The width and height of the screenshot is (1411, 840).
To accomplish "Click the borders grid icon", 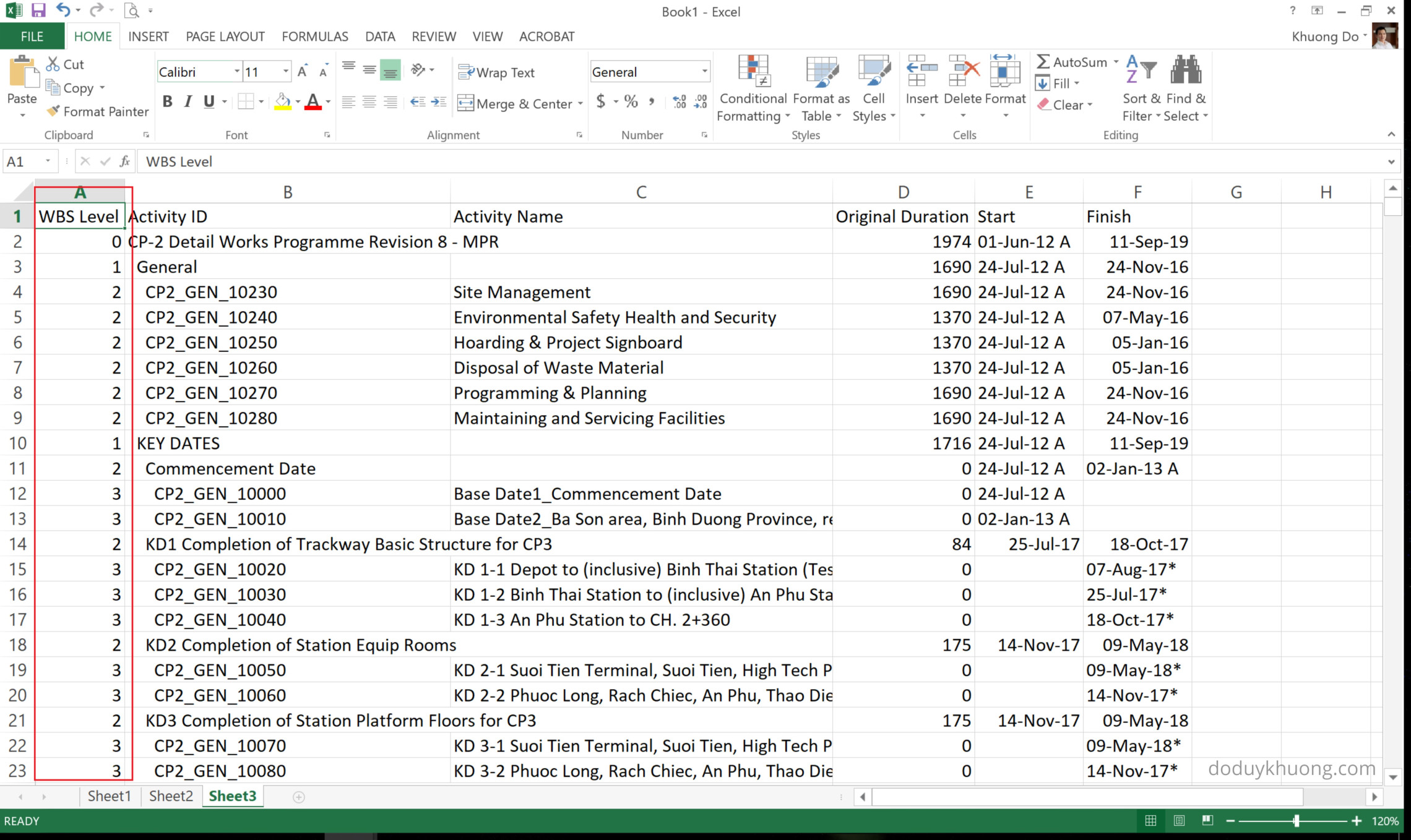I will click(246, 101).
